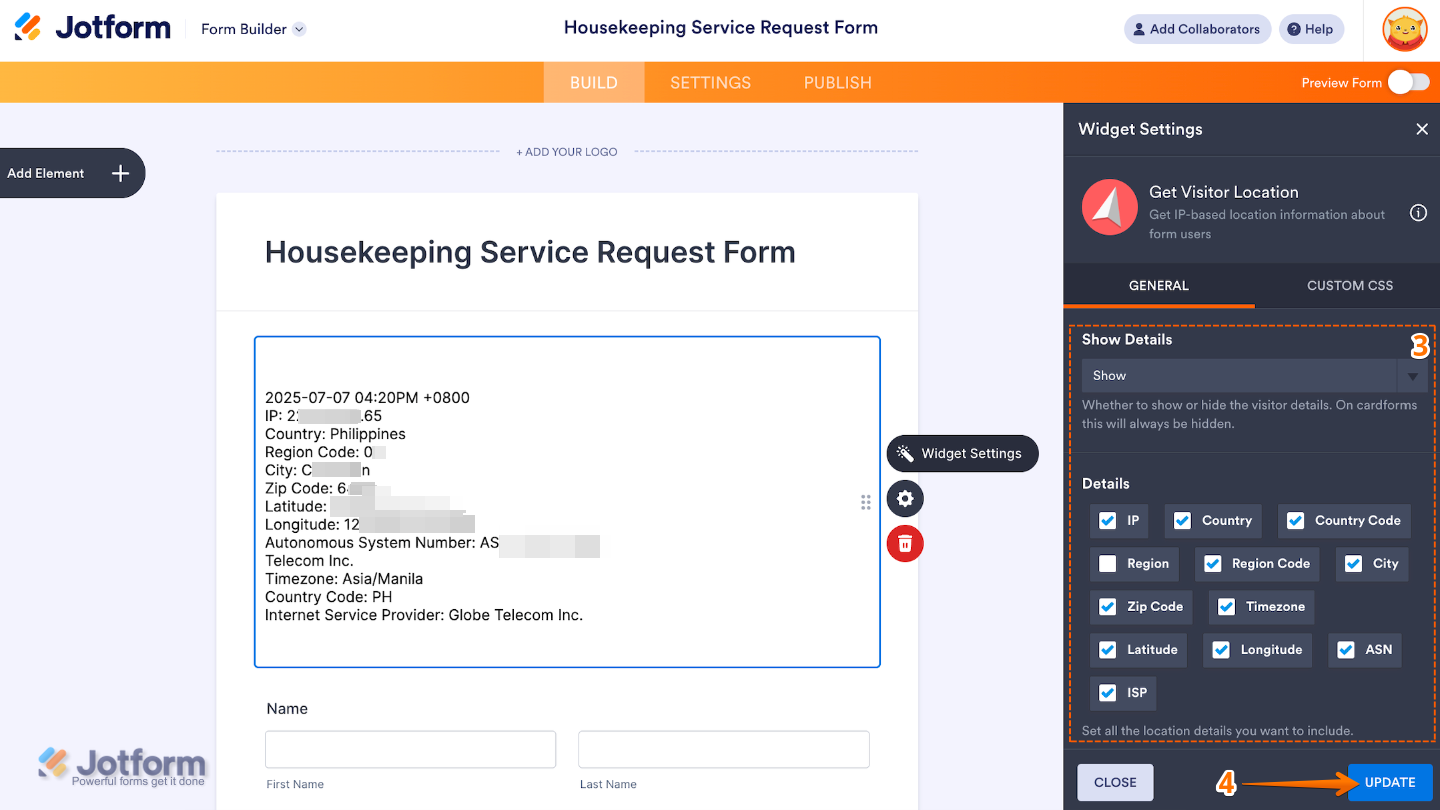Click the info icon beside Get Visitor Location
This screenshot has width=1440, height=810.
click(1418, 213)
